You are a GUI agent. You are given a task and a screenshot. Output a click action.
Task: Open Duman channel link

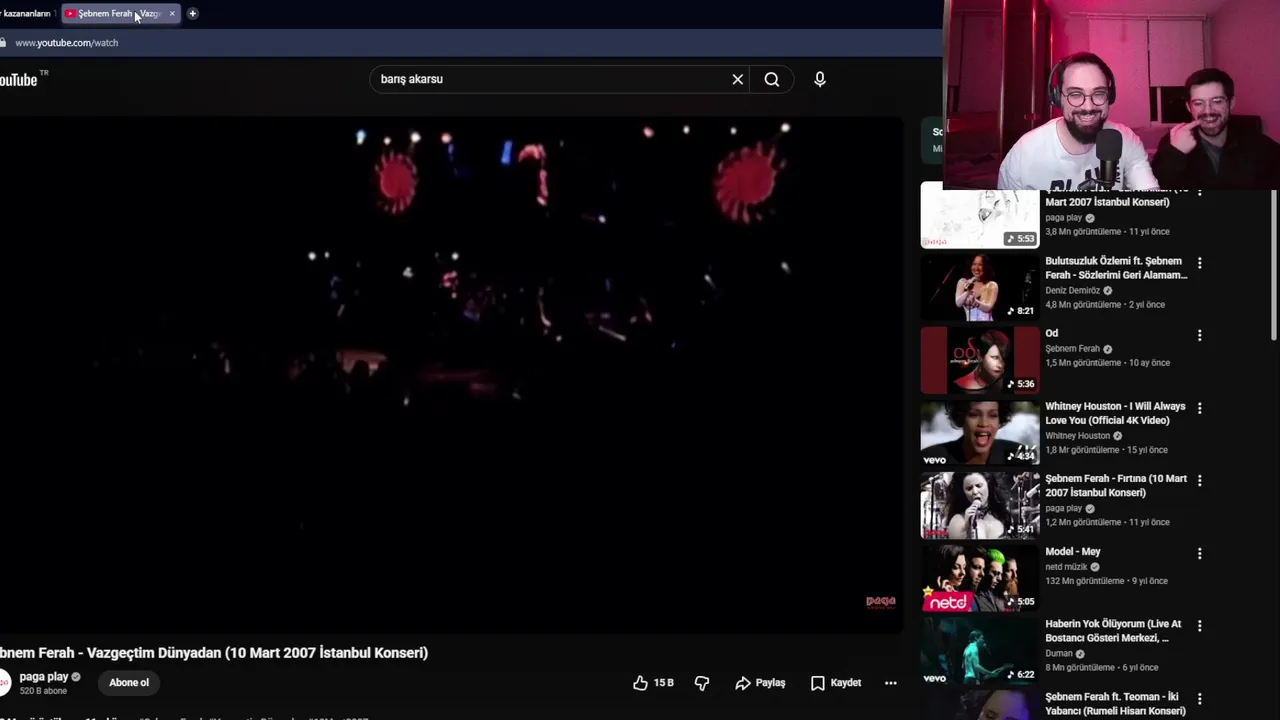tap(1059, 654)
